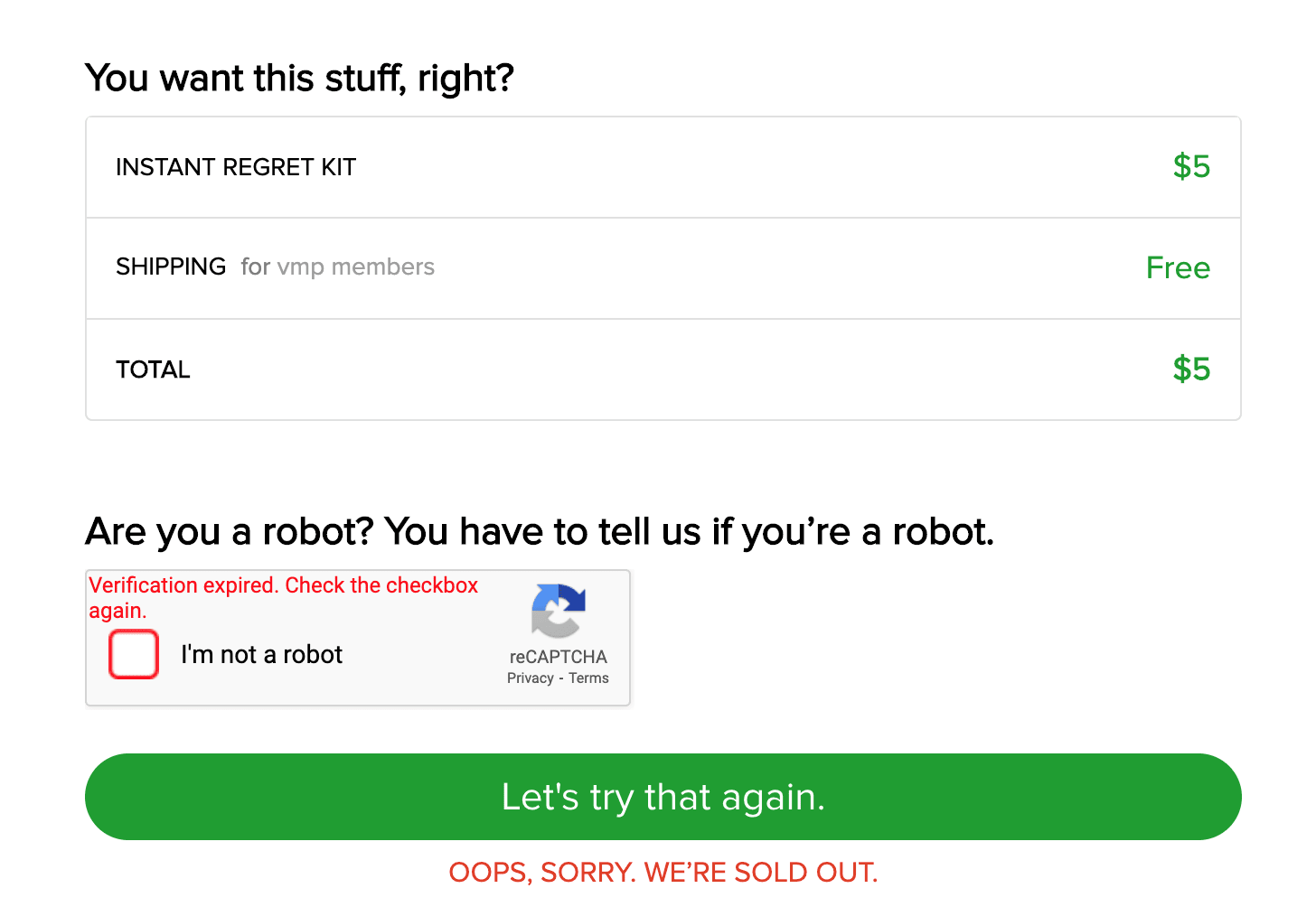
Task: Click the "I'm not a robot" label
Action: click(261, 655)
